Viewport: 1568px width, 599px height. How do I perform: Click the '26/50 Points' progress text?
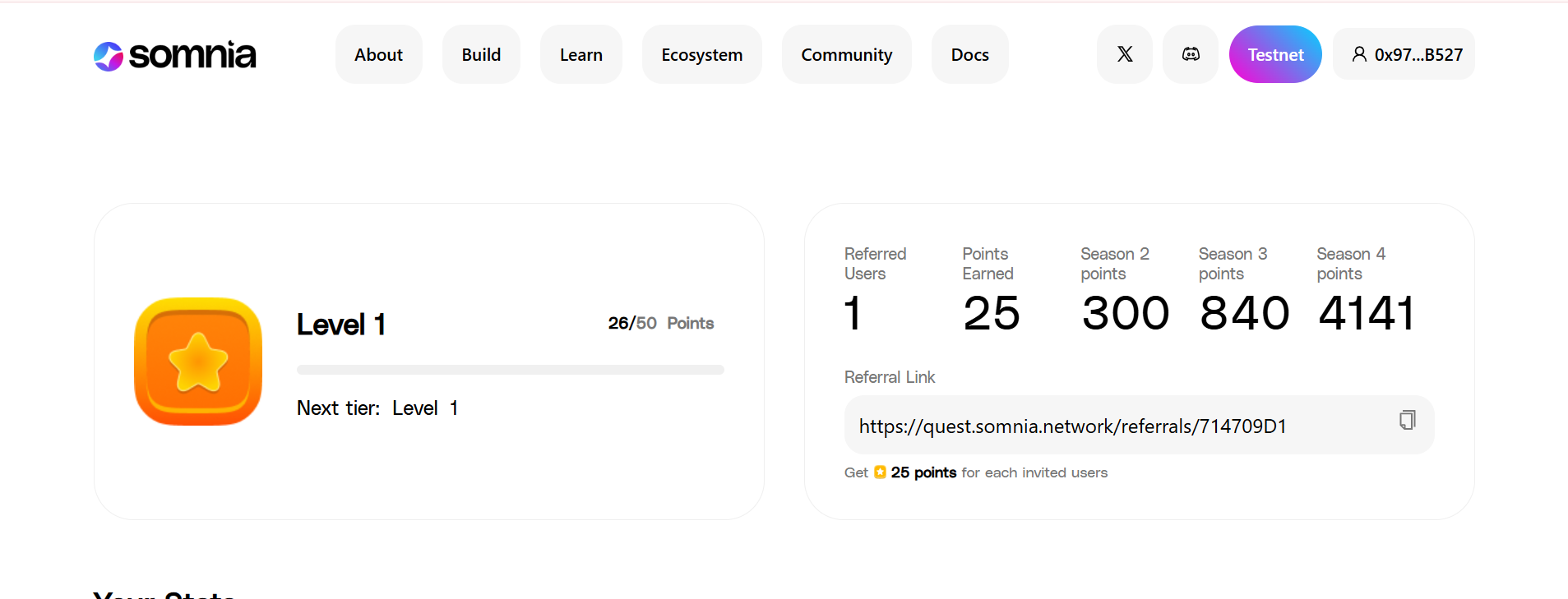pyautogui.click(x=661, y=323)
